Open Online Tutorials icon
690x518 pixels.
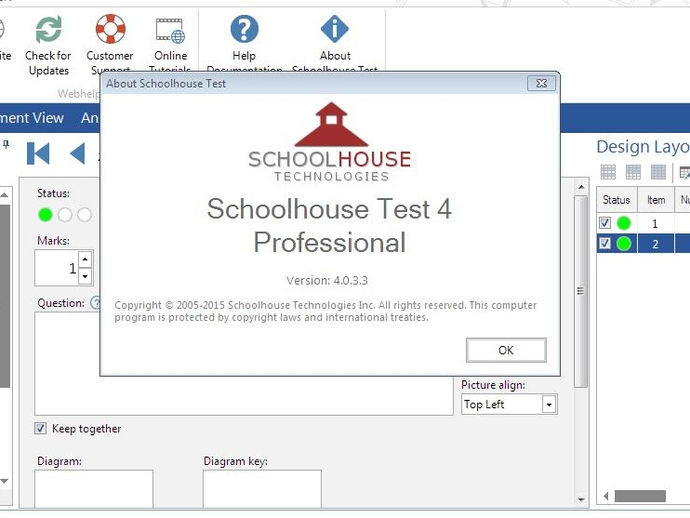(x=170, y=30)
